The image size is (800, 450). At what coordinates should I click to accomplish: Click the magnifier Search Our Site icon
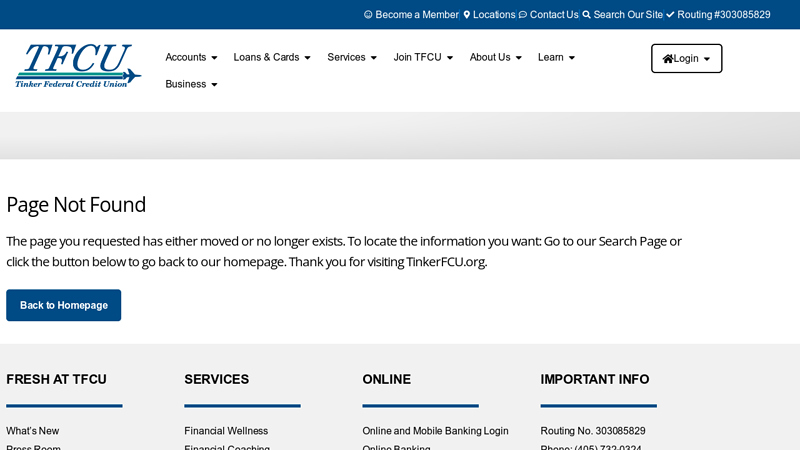coord(587,15)
